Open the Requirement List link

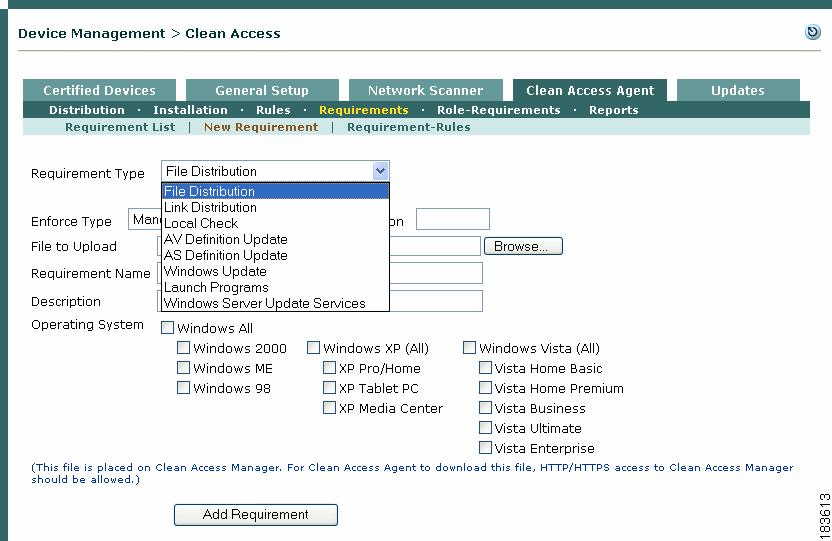click(120, 127)
